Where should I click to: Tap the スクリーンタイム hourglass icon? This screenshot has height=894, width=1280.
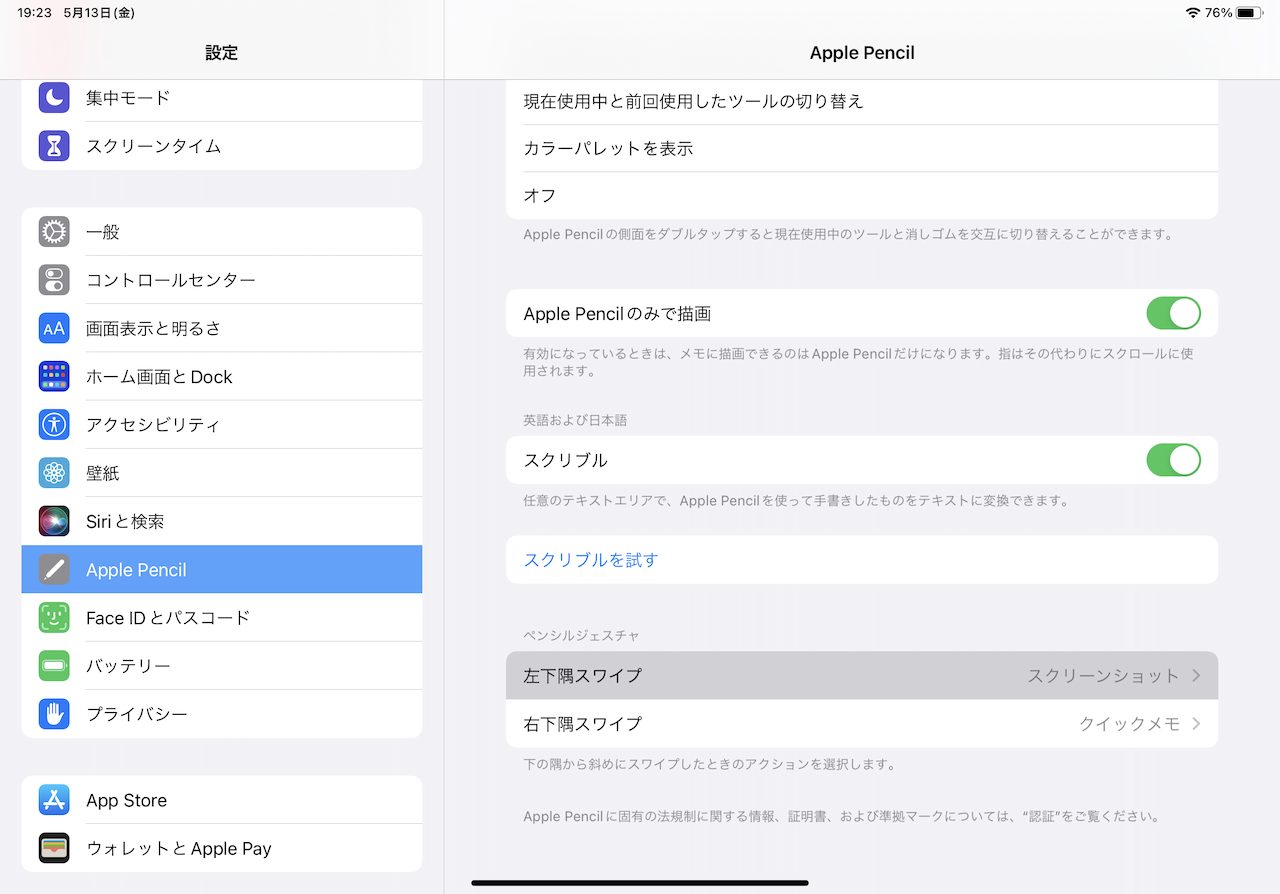coord(54,146)
